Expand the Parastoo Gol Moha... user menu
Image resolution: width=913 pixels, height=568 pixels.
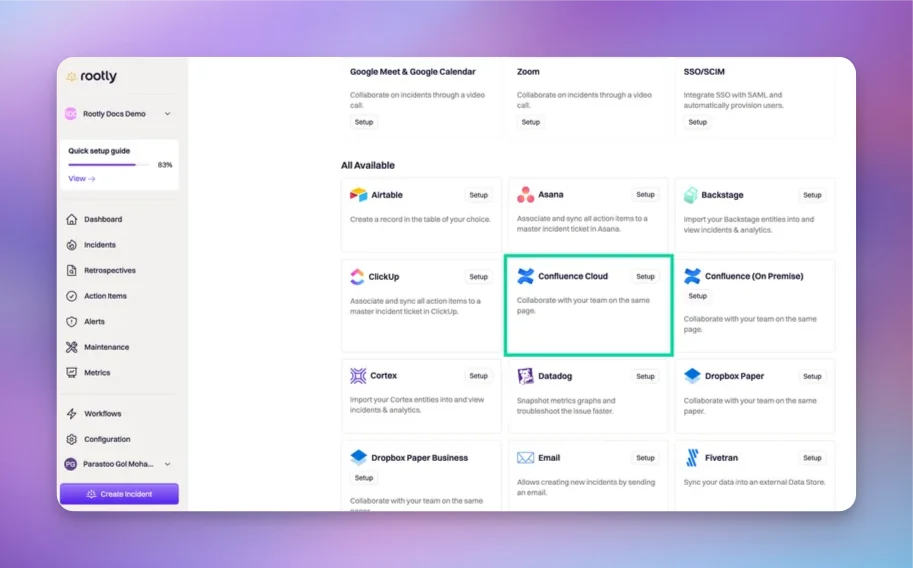point(168,464)
